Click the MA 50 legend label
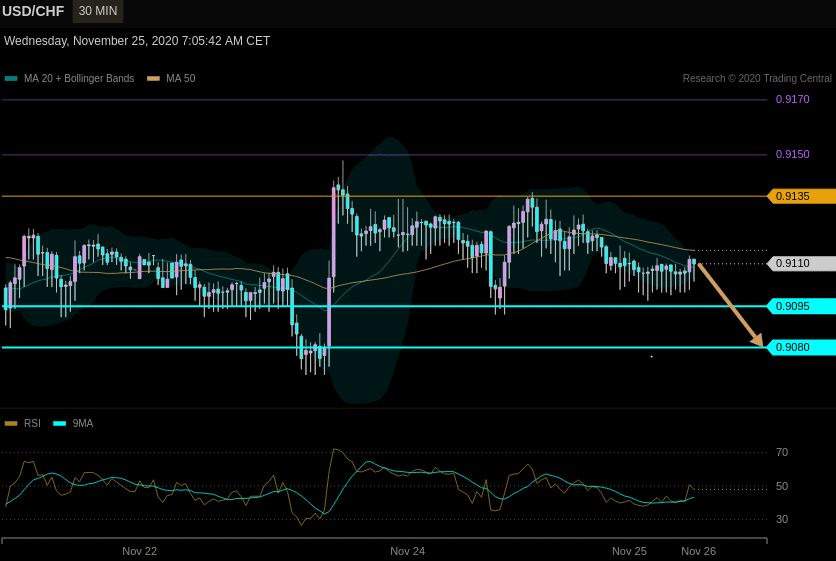The height and width of the screenshot is (561, 836). [181, 78]
